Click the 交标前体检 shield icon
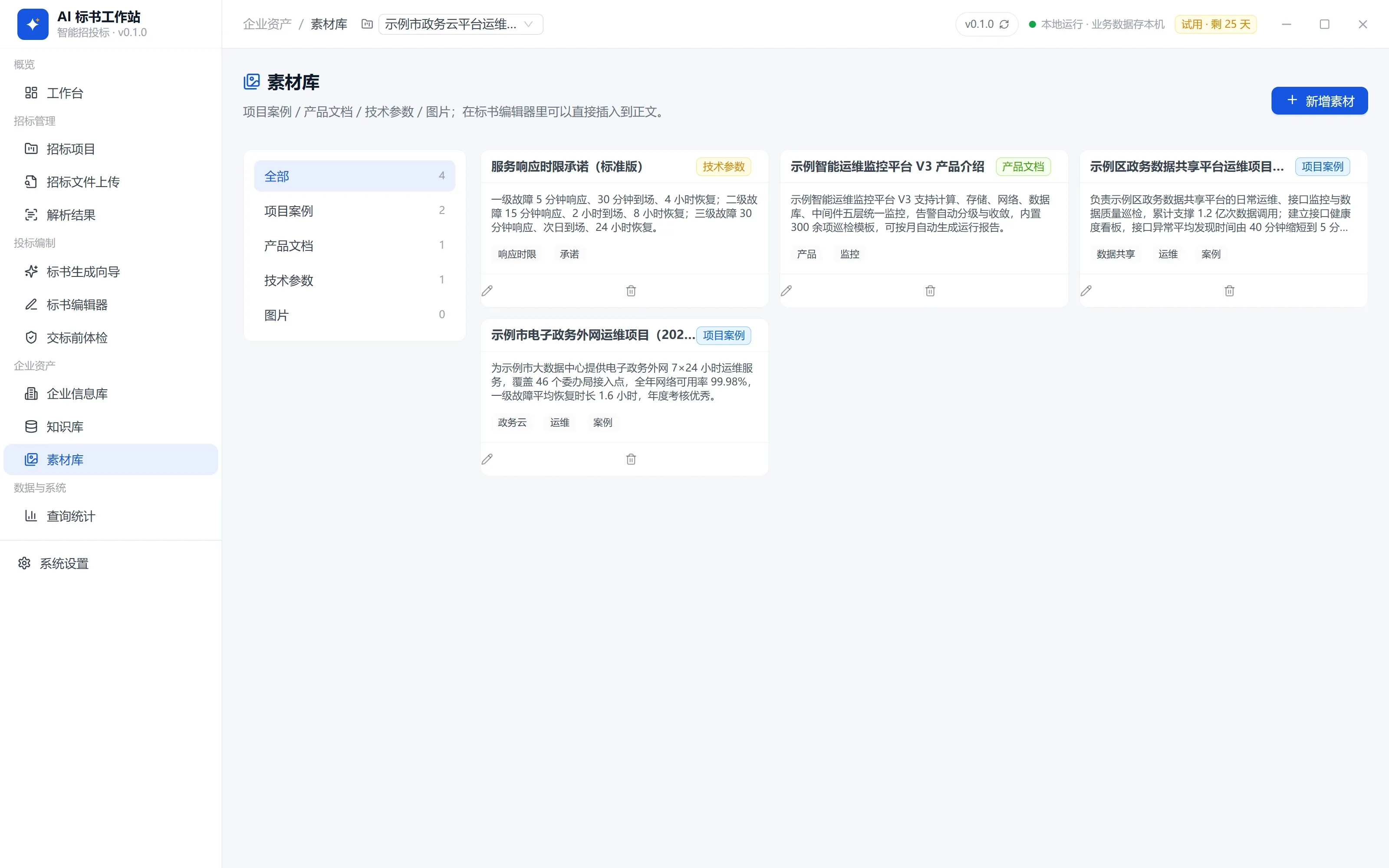 click(31, 338)
